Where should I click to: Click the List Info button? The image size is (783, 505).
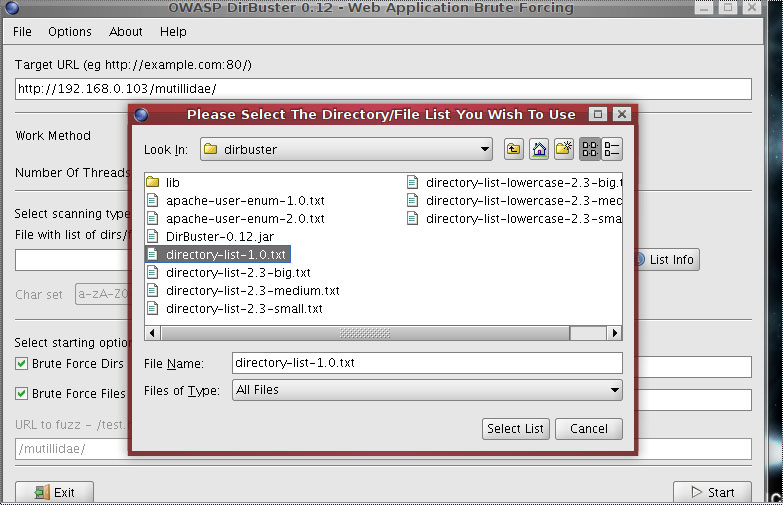point(669,260)
